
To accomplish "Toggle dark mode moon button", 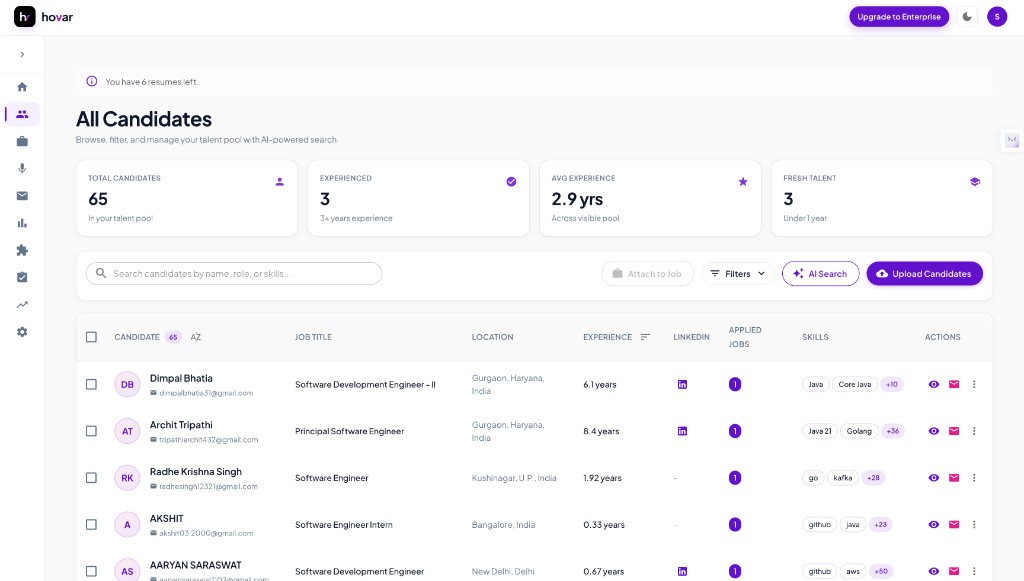I will (967, 17).
